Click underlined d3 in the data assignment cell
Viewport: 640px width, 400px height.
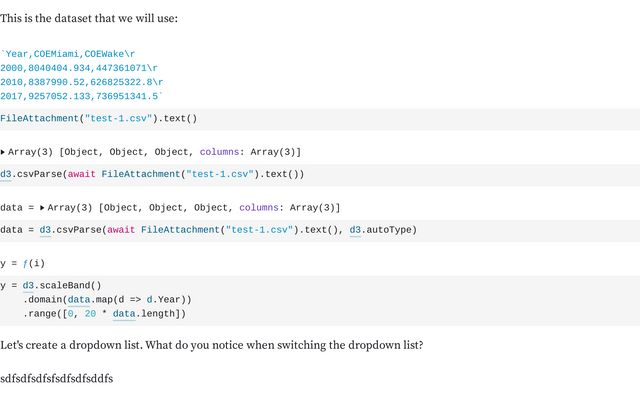tap(46, 230)
